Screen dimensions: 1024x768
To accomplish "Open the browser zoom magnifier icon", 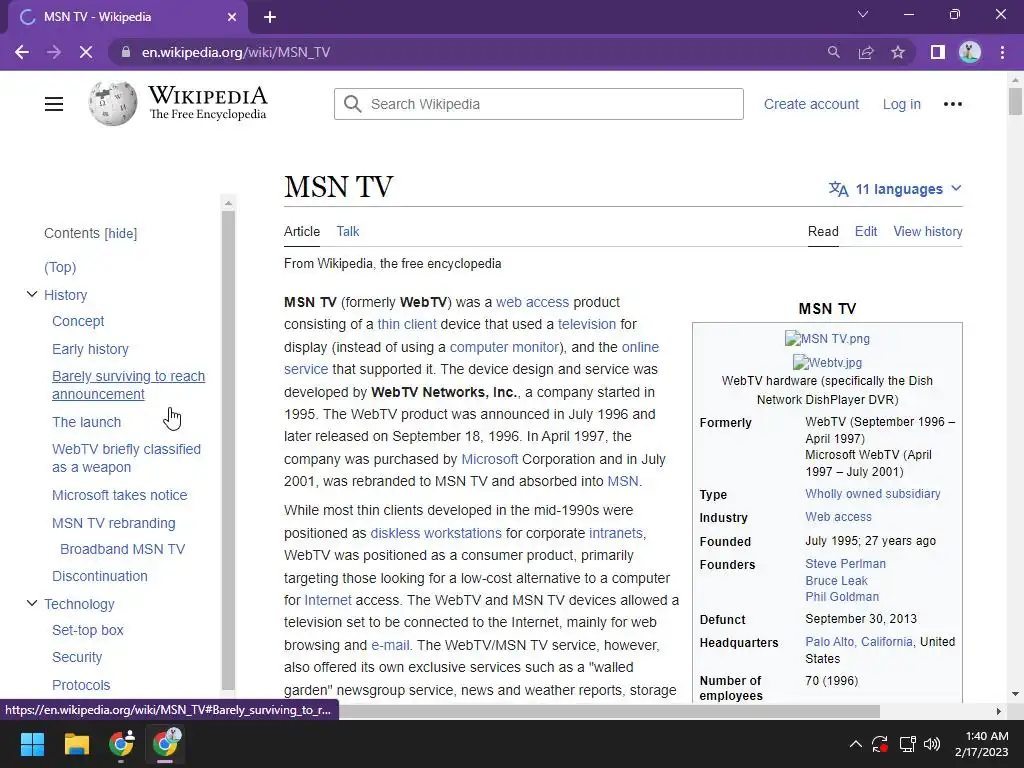I will click(834, 52).
